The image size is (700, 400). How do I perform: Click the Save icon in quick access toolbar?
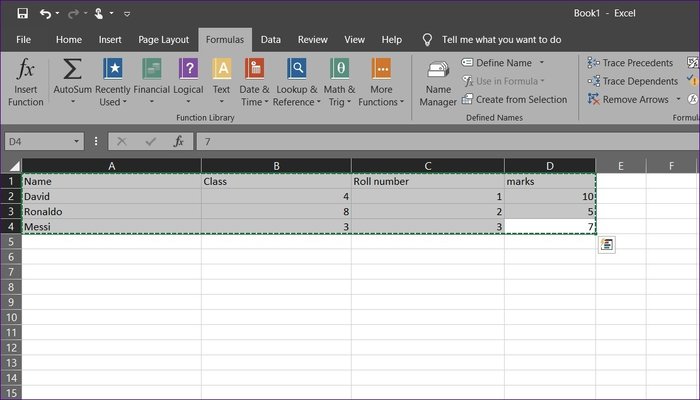coord(22,13)
